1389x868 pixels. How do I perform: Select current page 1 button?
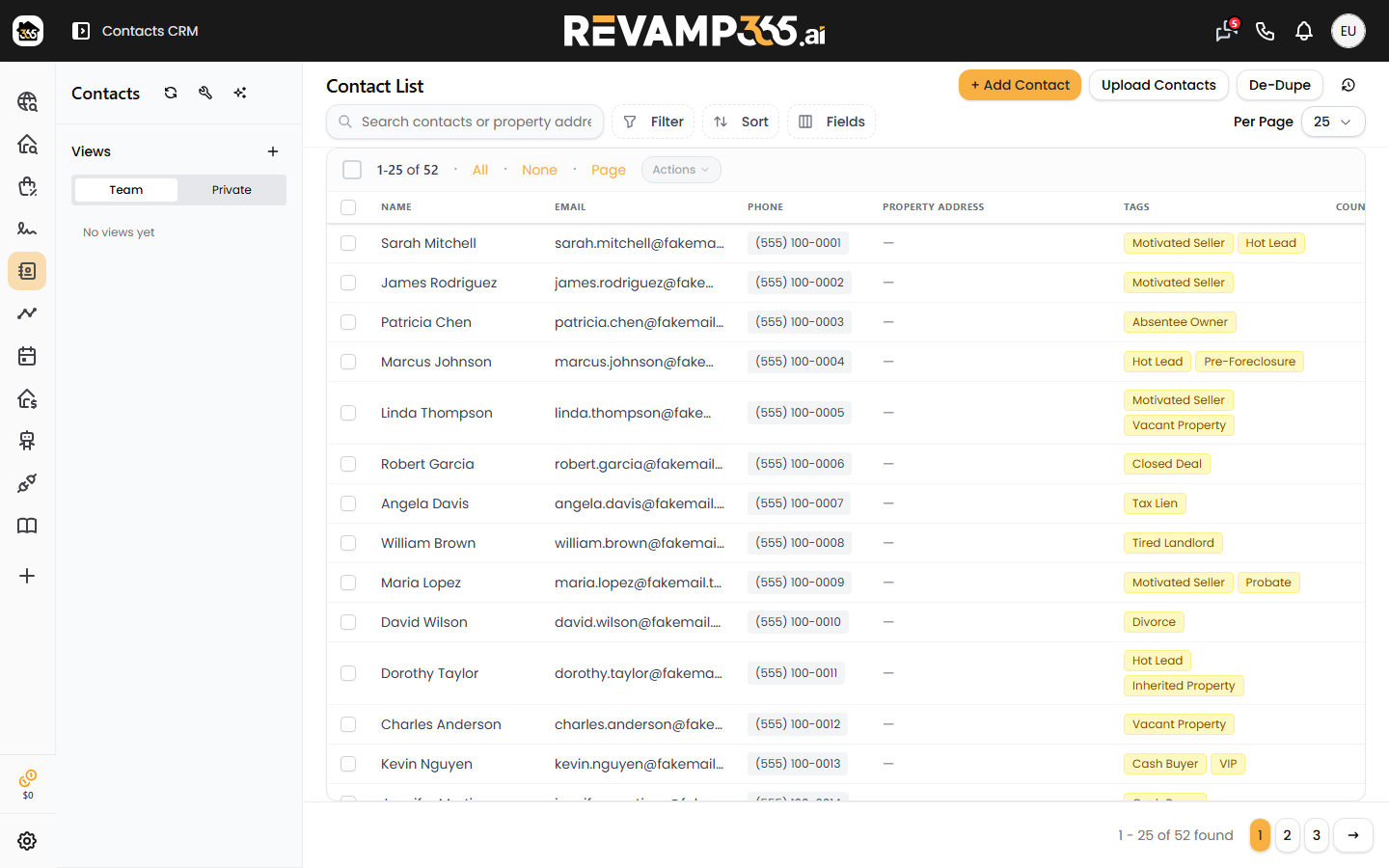point(1260,835)
